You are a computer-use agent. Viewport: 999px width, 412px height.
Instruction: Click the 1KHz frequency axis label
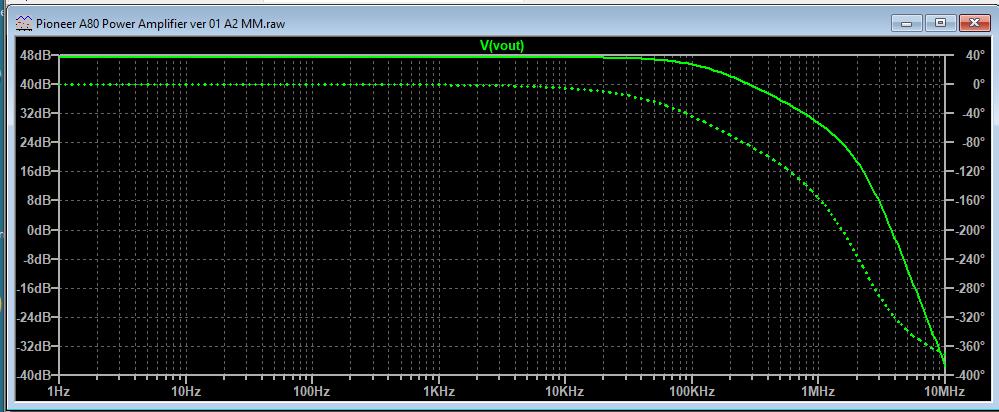pyautogui.click(x=438, y=391)
